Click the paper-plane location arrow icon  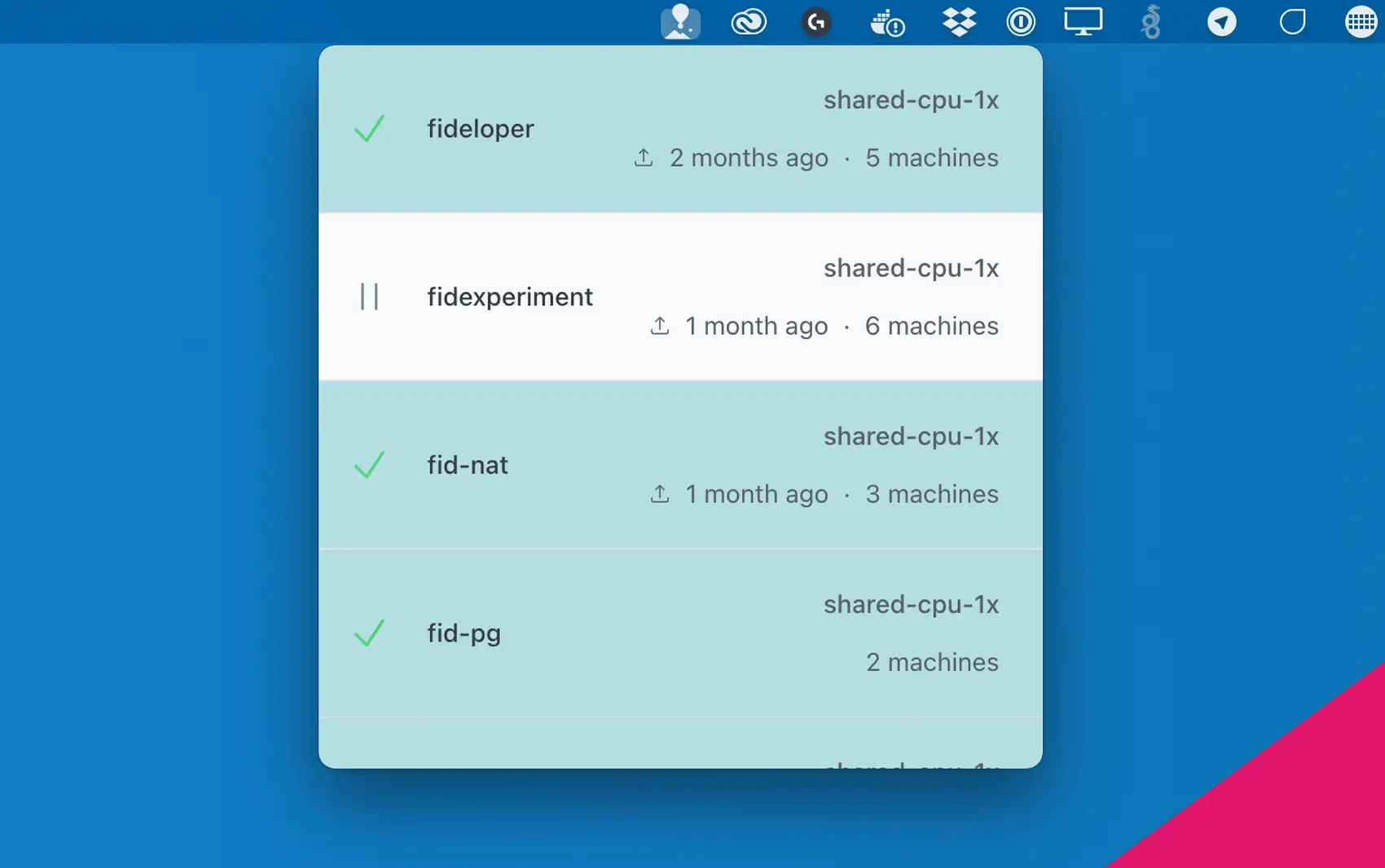pos(1221,22)
